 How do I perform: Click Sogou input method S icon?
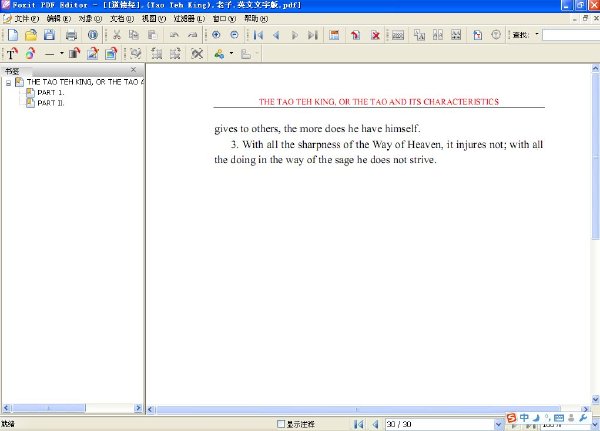tap(511, 418)
